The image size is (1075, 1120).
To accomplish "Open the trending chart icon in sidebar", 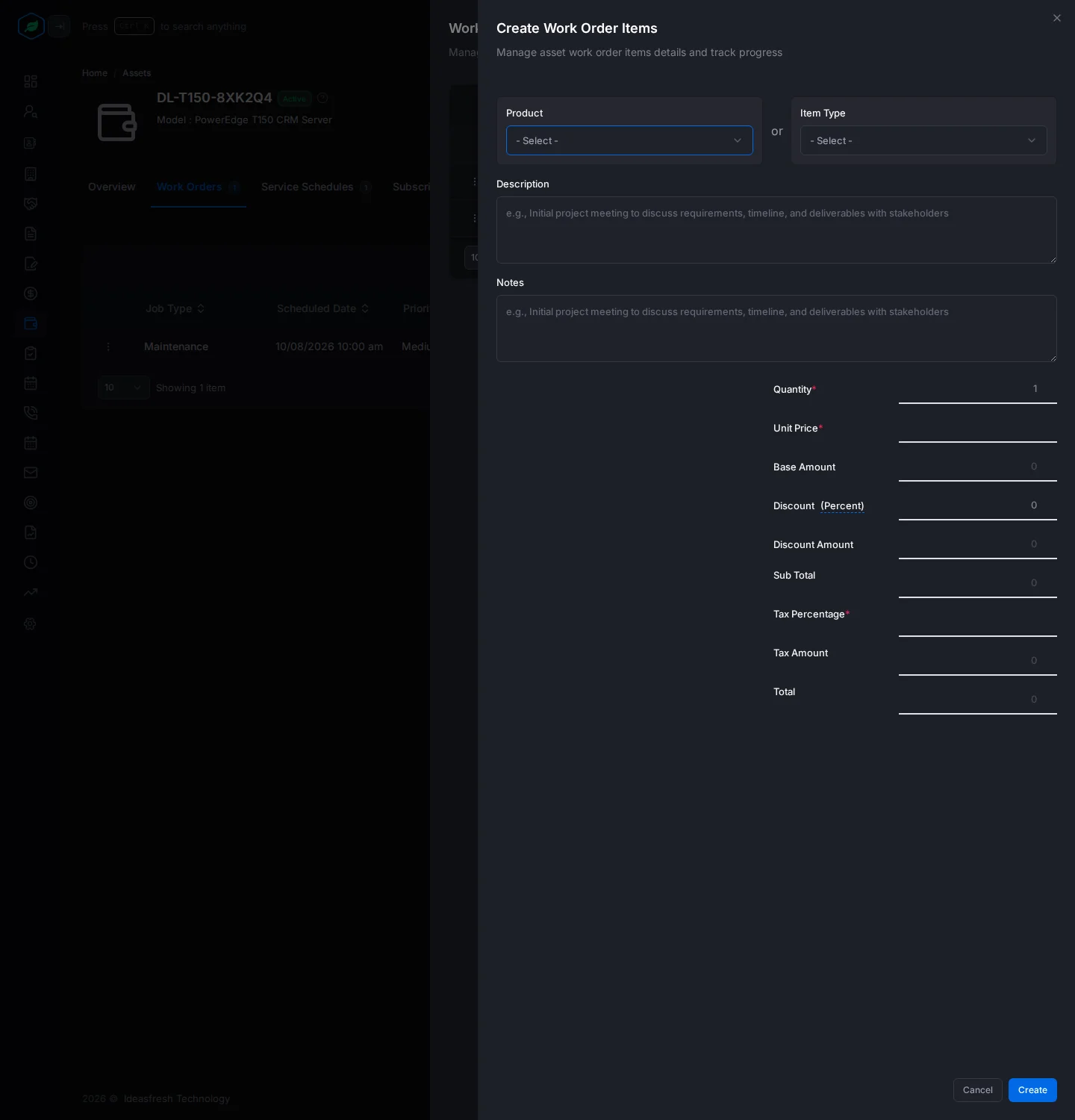I will 31,592.
